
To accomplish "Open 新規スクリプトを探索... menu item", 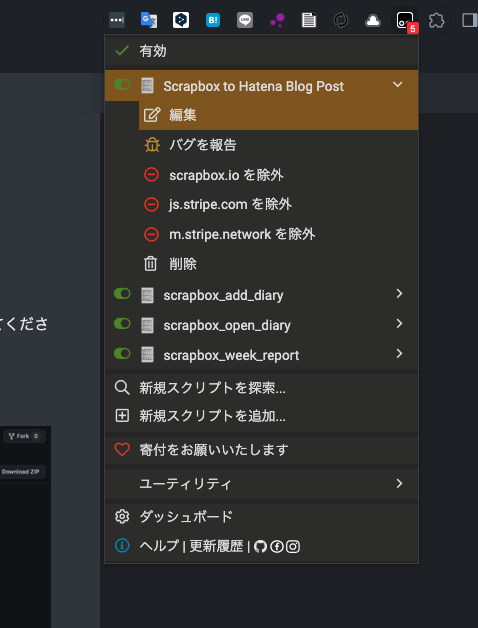I will point(262,388).
